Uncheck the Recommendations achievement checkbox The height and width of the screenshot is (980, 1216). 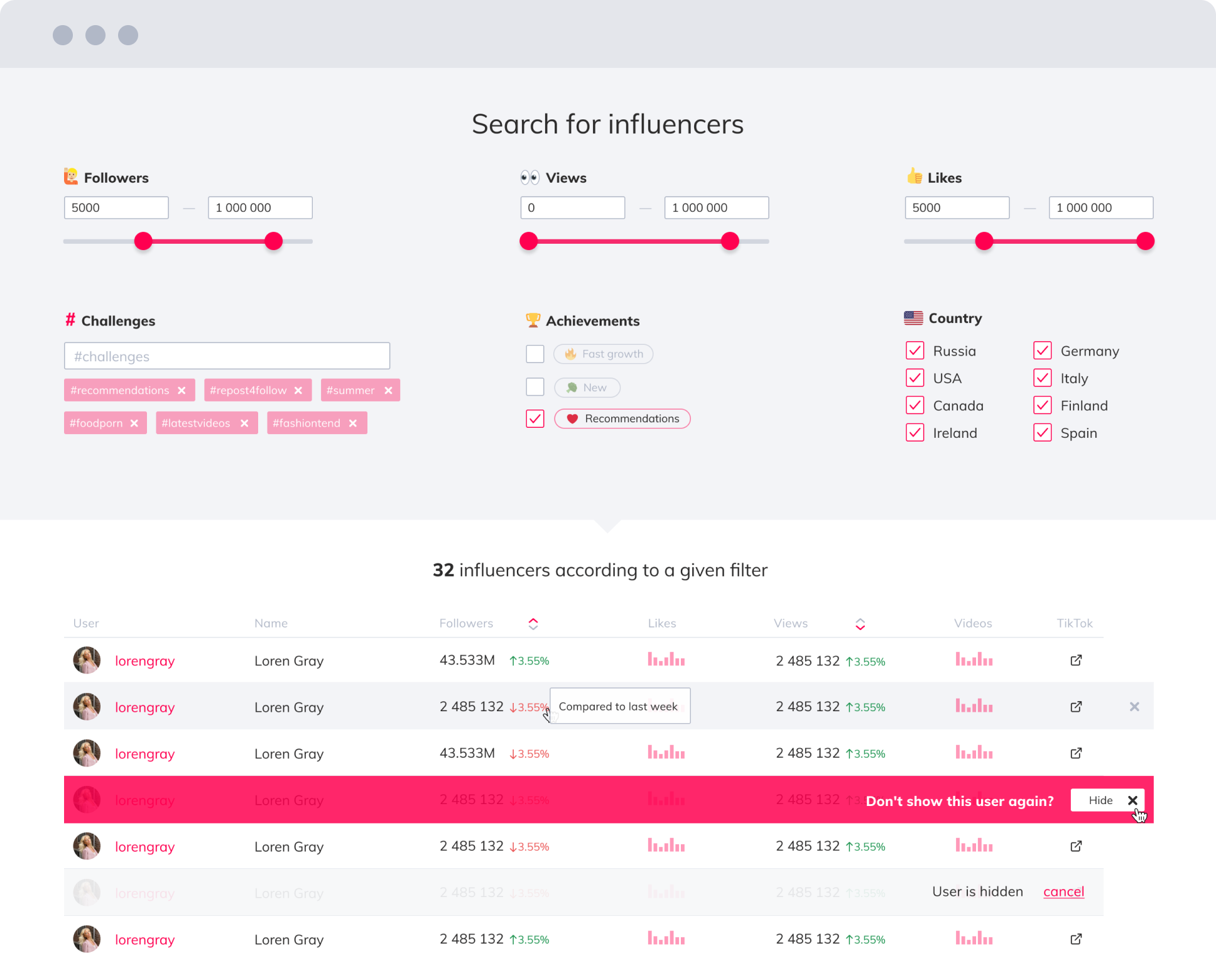(535, 418)
